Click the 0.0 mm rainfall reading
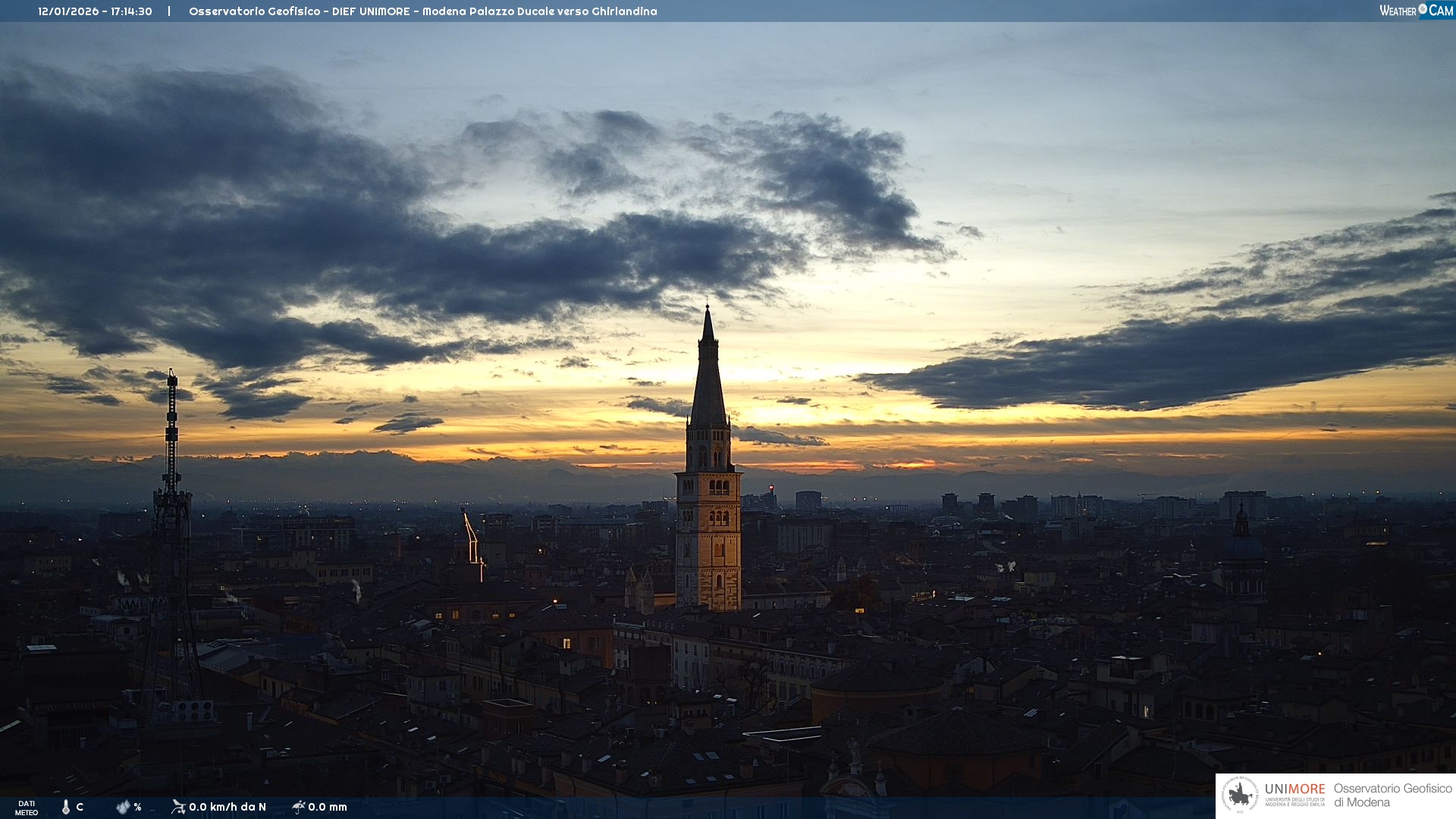 point(328,807)
